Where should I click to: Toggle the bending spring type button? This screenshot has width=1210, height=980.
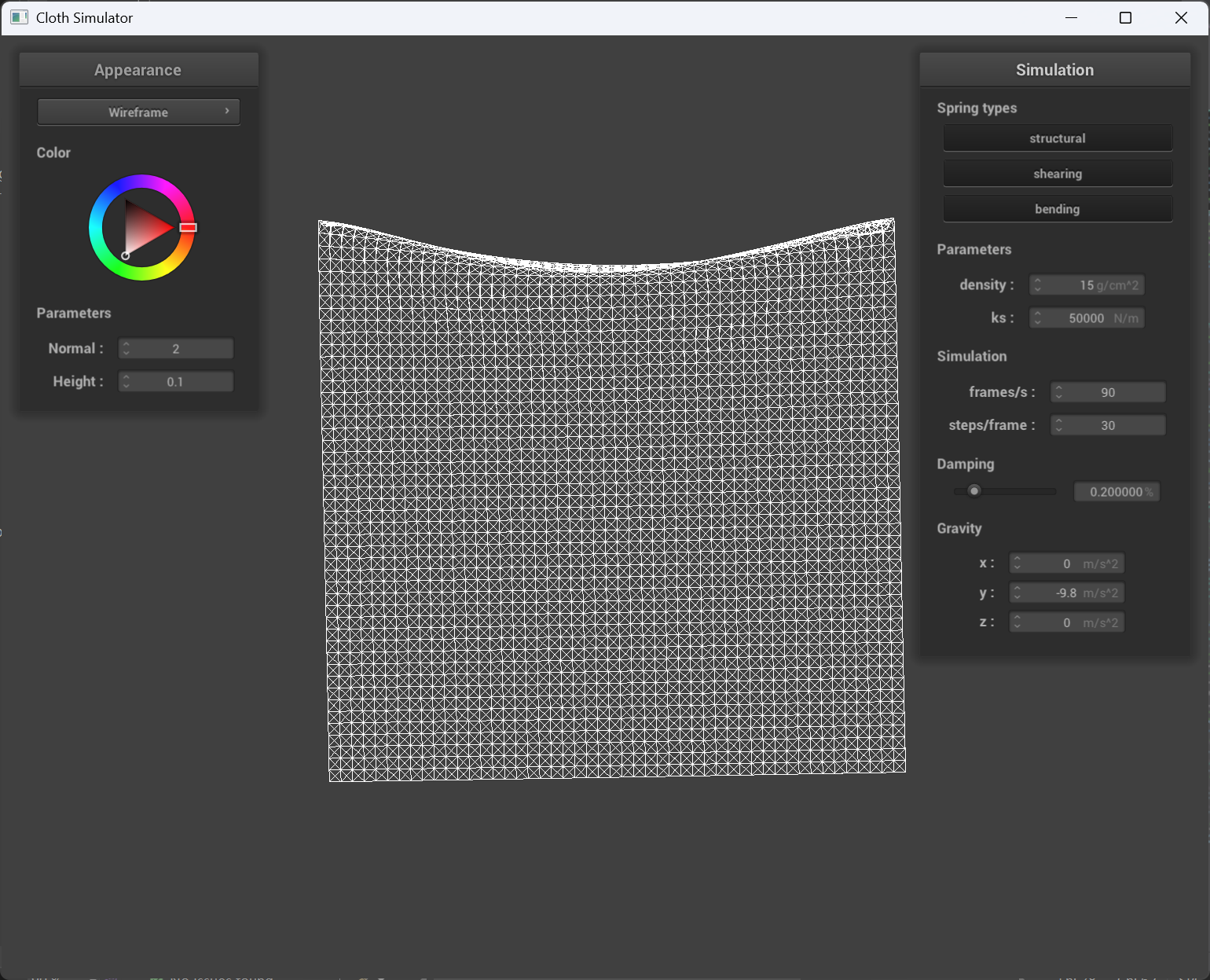pyautogui.click(x=1058, y=209)
